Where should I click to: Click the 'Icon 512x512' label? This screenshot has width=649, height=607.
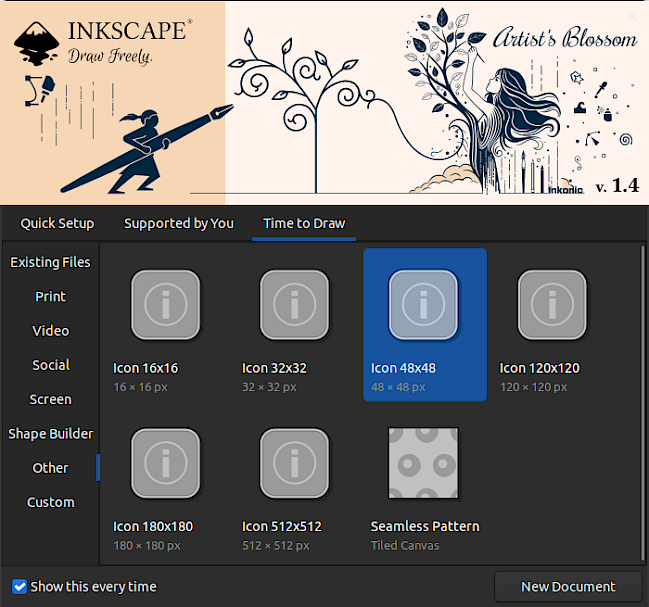point(281,527)
